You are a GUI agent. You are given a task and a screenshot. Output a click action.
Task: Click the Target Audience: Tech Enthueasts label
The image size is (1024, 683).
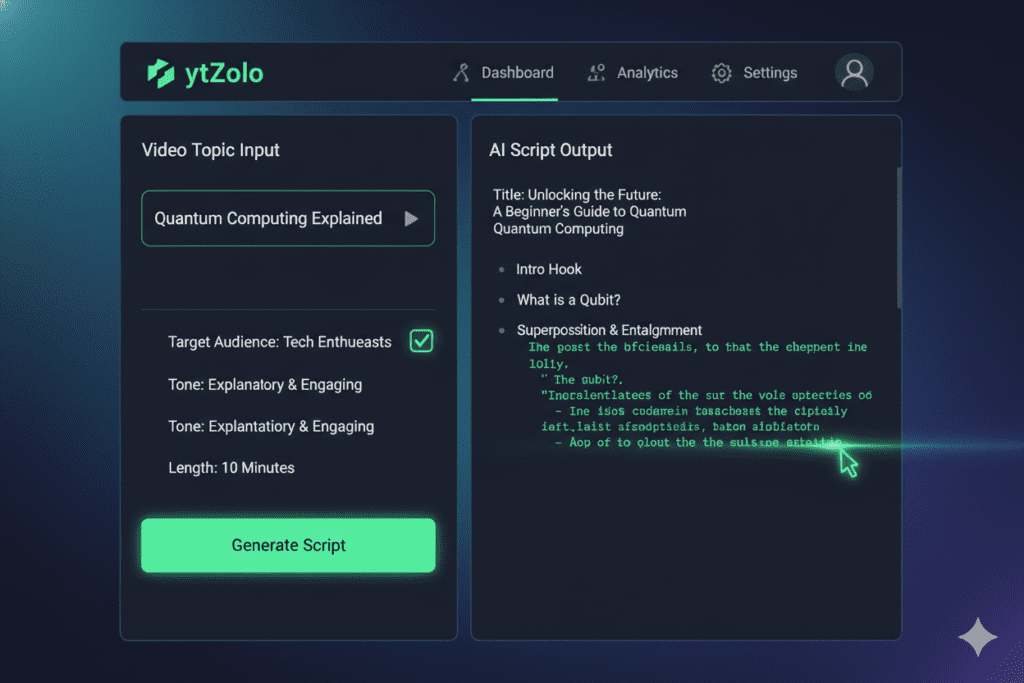pos(280,342)
